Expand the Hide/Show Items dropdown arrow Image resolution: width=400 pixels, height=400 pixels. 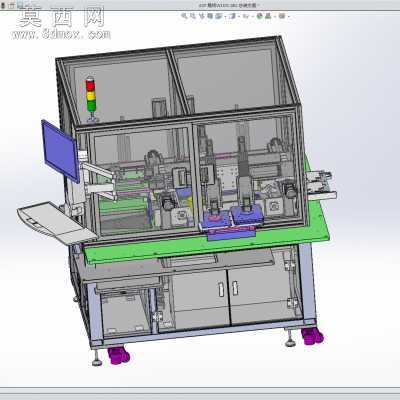coord(252,16)
